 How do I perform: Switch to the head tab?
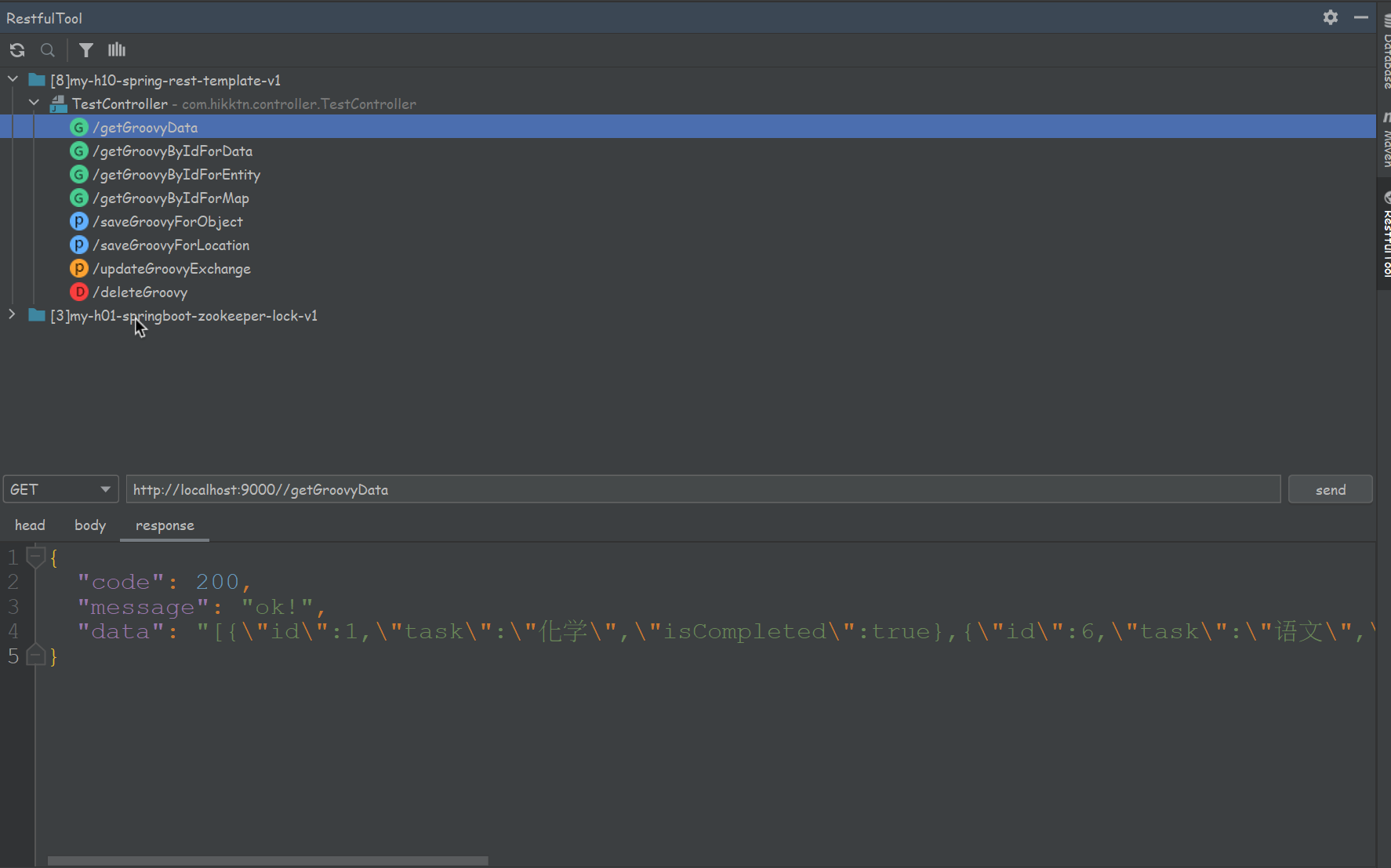coord(30,525)
